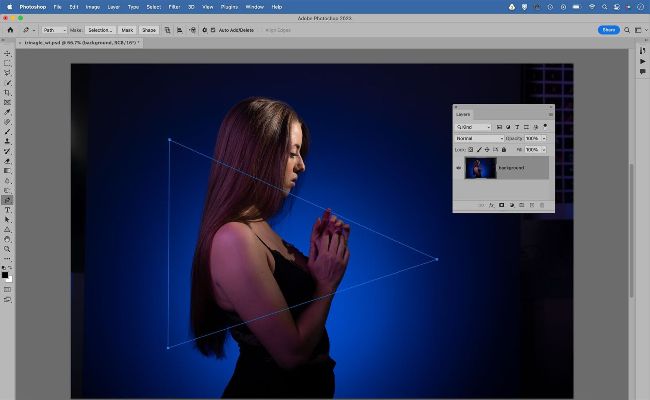The height and width of the screenshot is (400, 650).
Task: Click the lock all icon in Layers panel
Action: point(505,149)
